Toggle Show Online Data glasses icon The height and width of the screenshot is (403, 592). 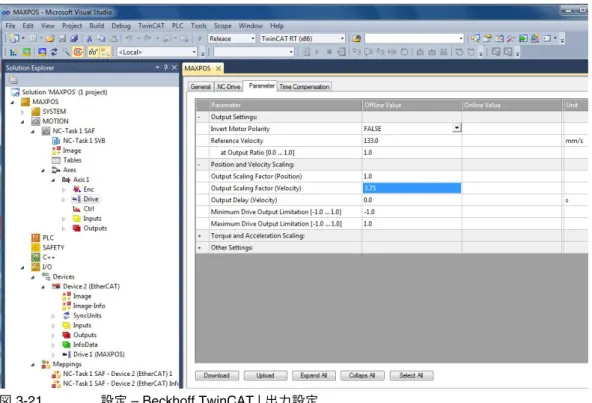coord(93,52)
